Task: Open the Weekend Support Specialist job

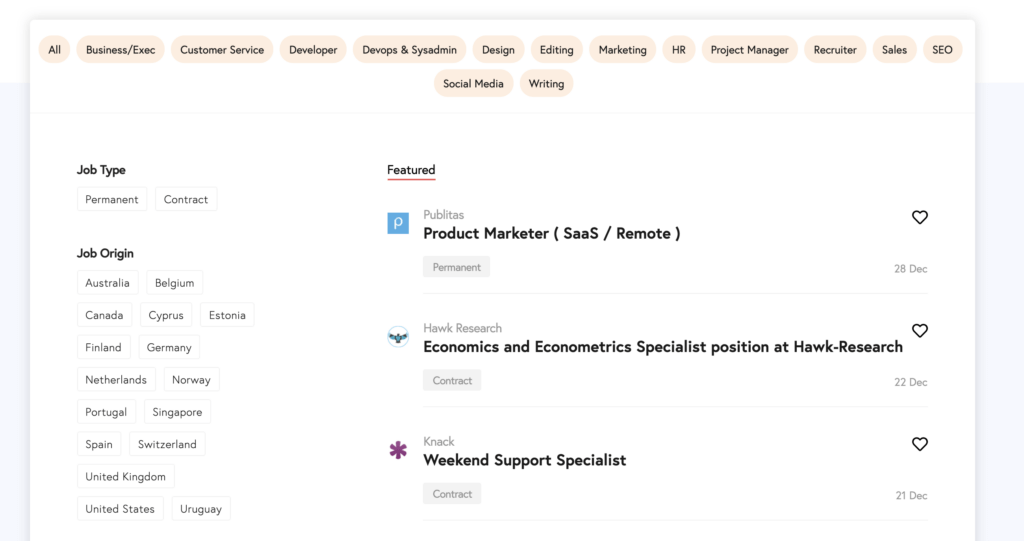Action: point(524,460)
